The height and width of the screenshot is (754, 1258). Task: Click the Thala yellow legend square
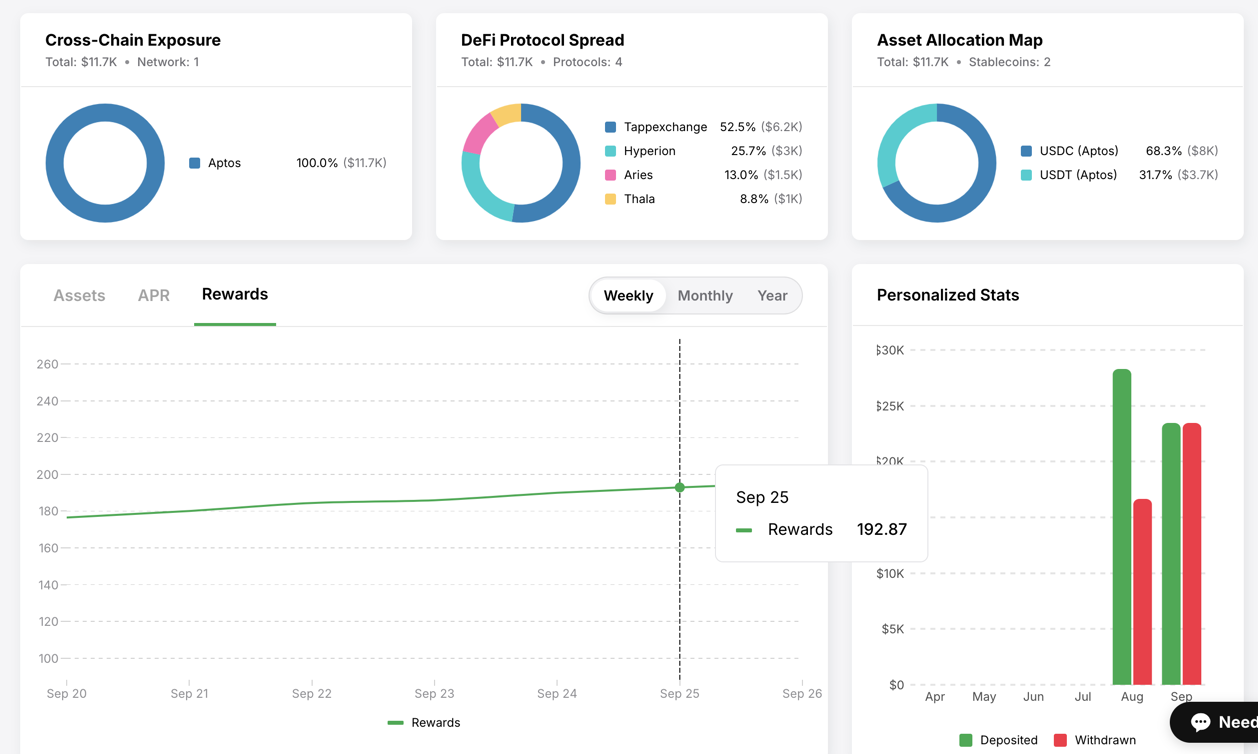click(610, 199)
